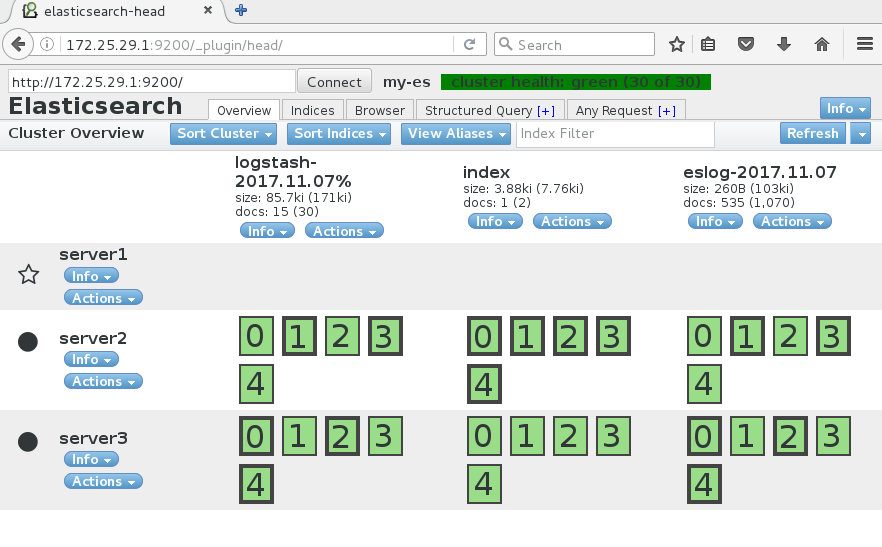Select logstash shard 0 on server2

point(256,336)
